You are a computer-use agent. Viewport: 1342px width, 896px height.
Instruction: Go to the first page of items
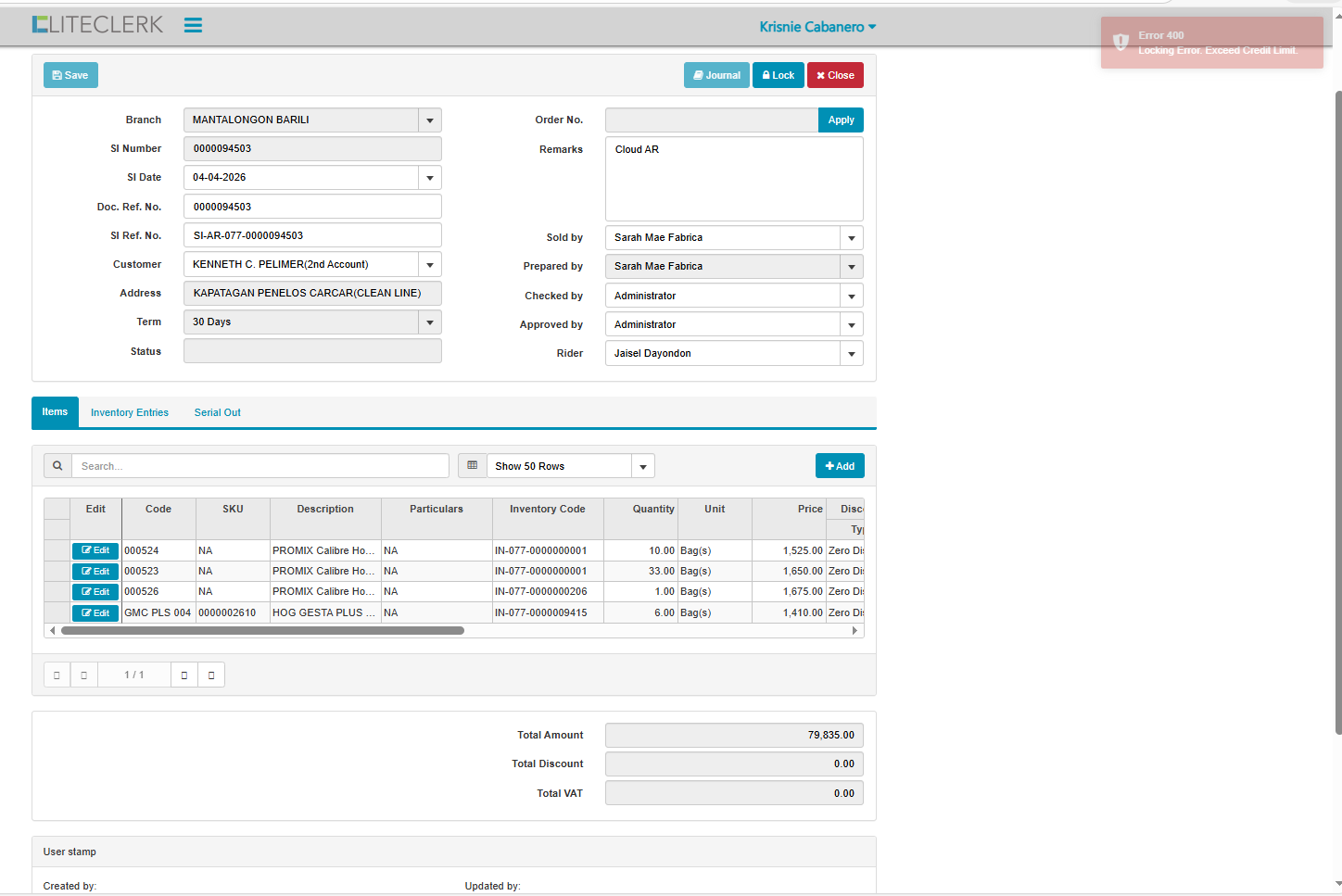pos(57,675)
